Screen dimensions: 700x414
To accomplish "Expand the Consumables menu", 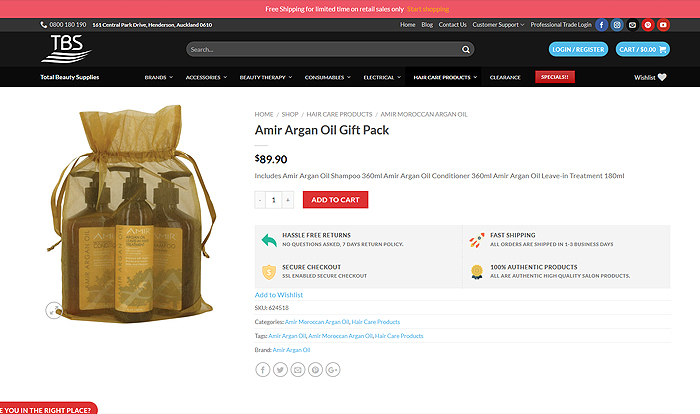I will pos(328,77).
